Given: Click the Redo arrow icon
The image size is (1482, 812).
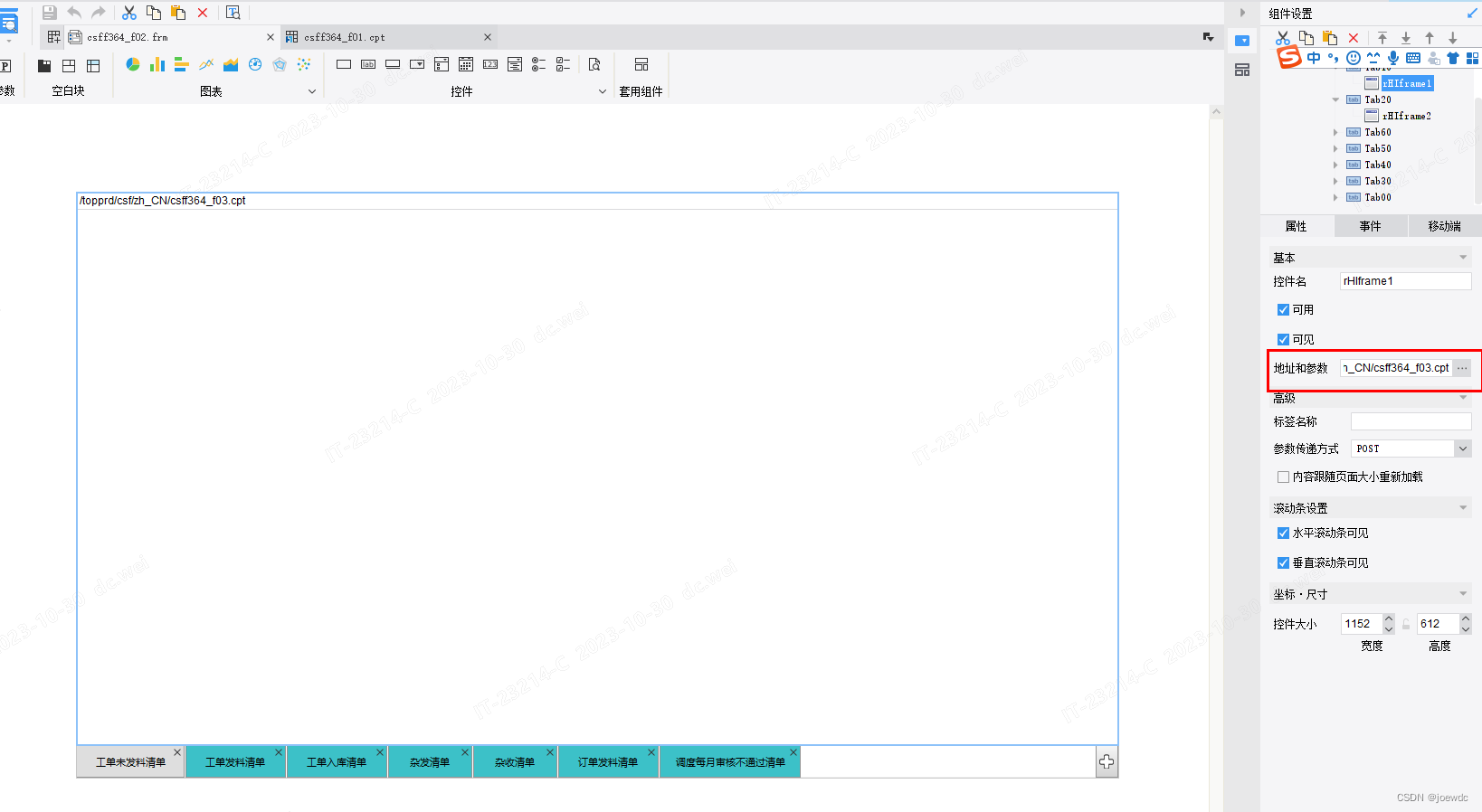Looking at the screenshot, I should point(98,13).
